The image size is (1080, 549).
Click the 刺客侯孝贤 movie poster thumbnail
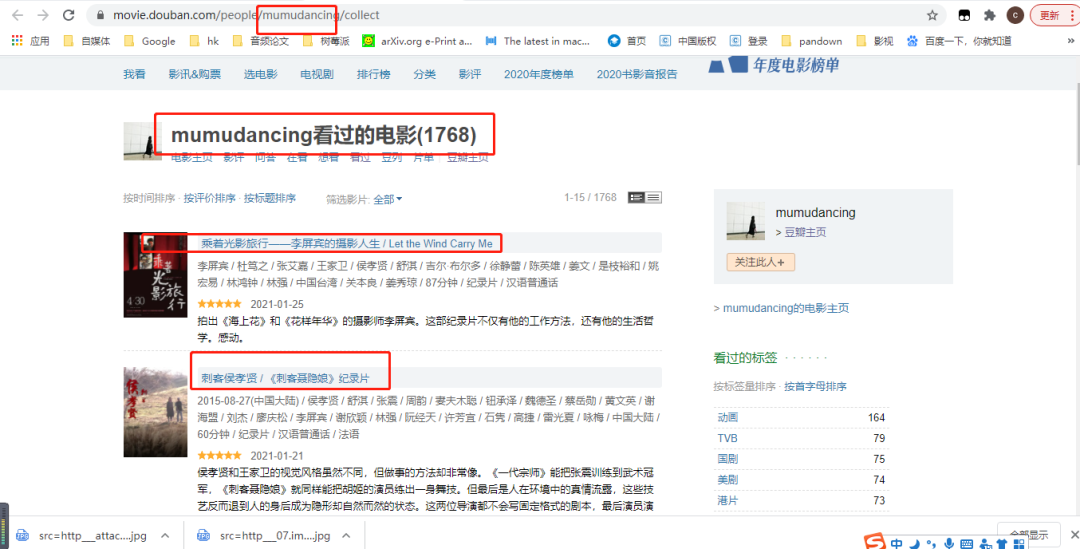tap(156, 412)
